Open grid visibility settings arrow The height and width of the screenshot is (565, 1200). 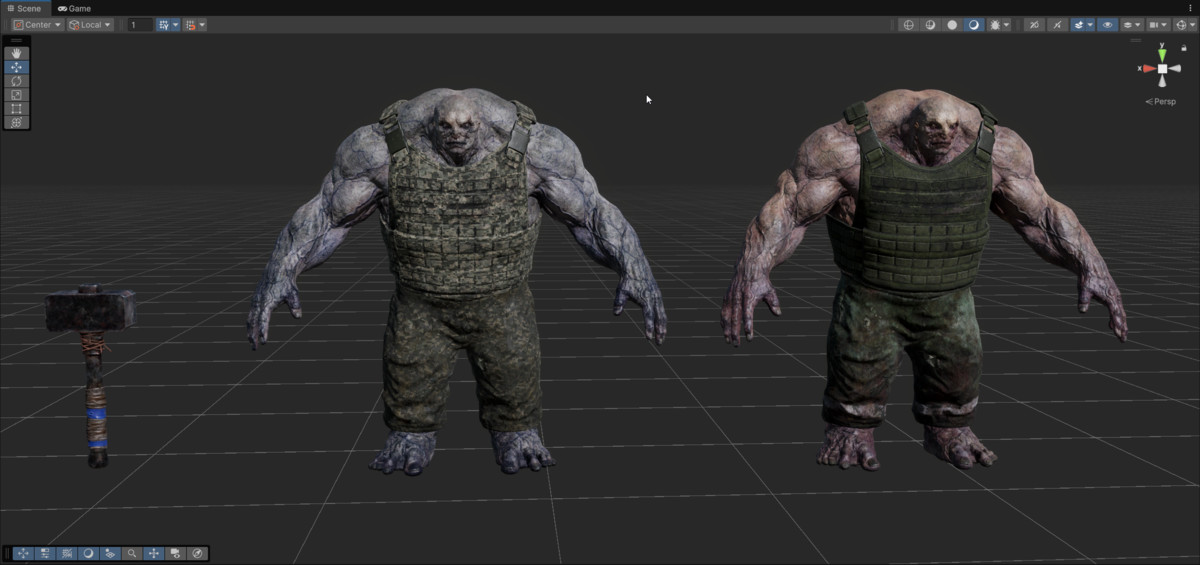(x=176, y=24)
